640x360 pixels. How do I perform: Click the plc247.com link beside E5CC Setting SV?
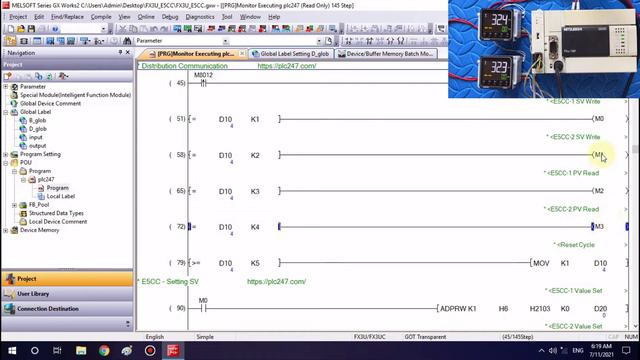pos(276,282)
